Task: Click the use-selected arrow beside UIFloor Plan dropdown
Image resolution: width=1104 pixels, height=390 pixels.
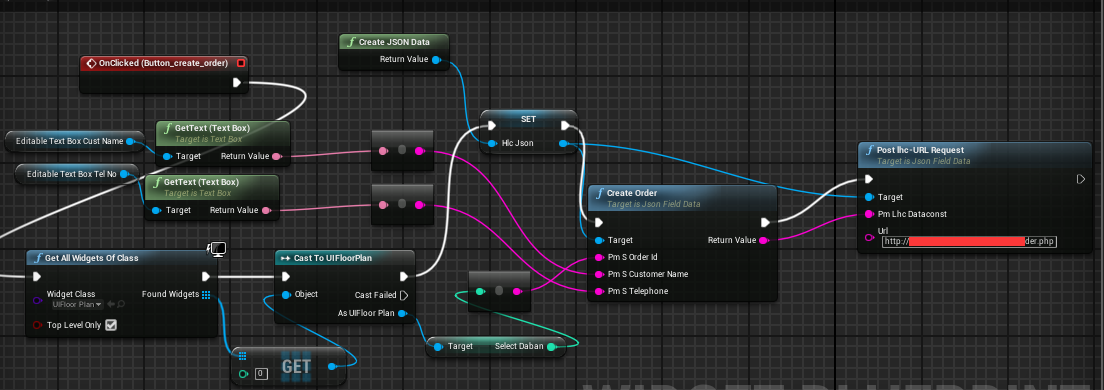Action: pos(111,305)
